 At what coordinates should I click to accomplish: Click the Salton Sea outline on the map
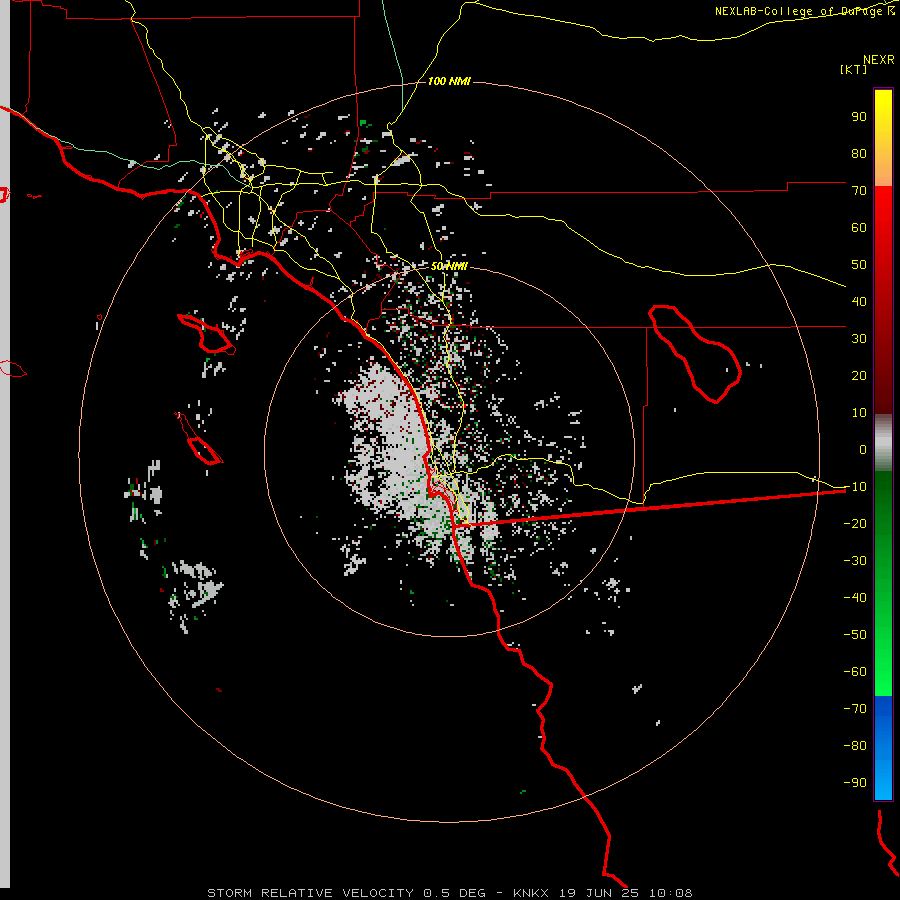coord(695,354)
